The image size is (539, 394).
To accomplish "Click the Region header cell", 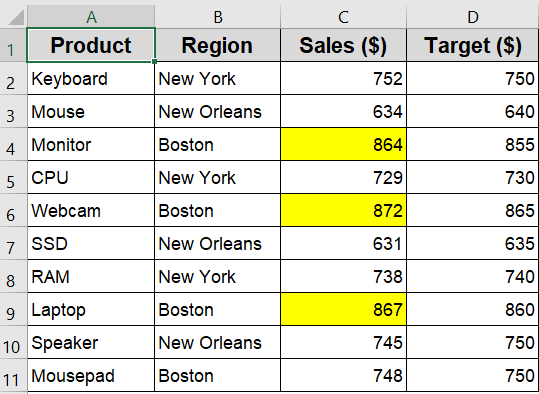I will (218, 45).
